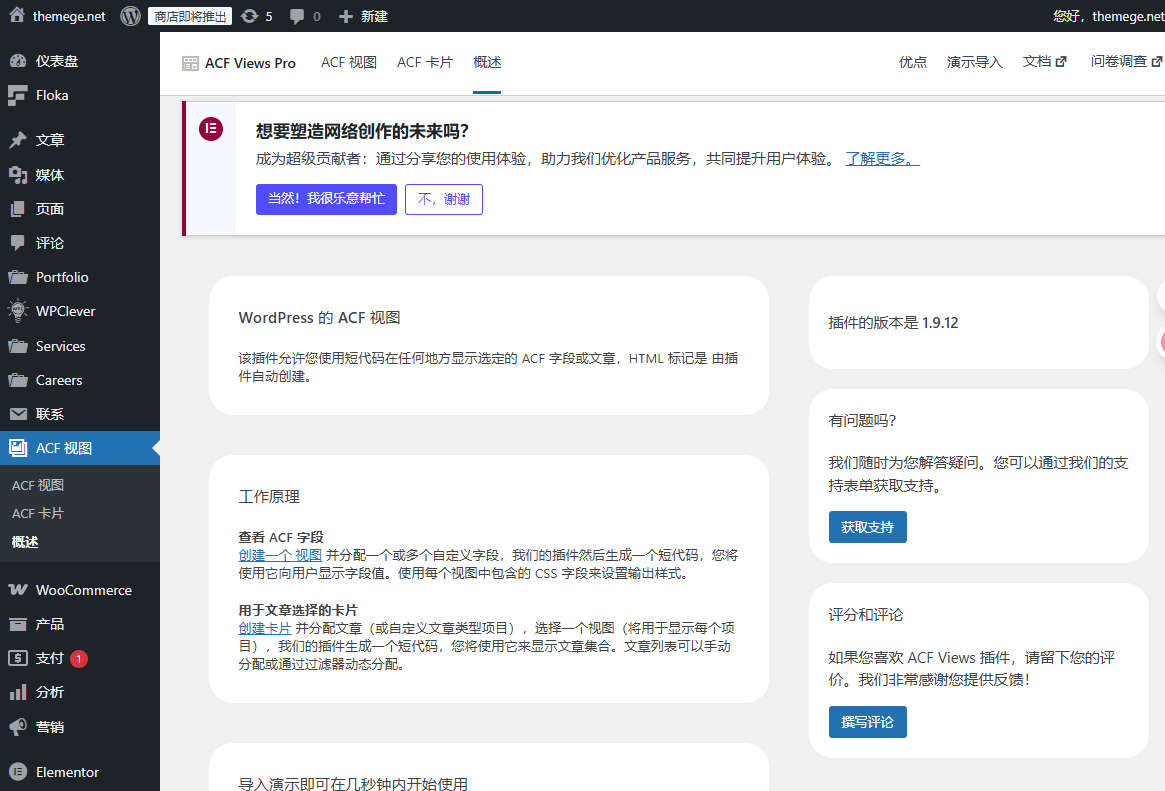Click the 新建 text in admin bar
This screenshot has width=1165, height=791.
click(x=374, y=16)
